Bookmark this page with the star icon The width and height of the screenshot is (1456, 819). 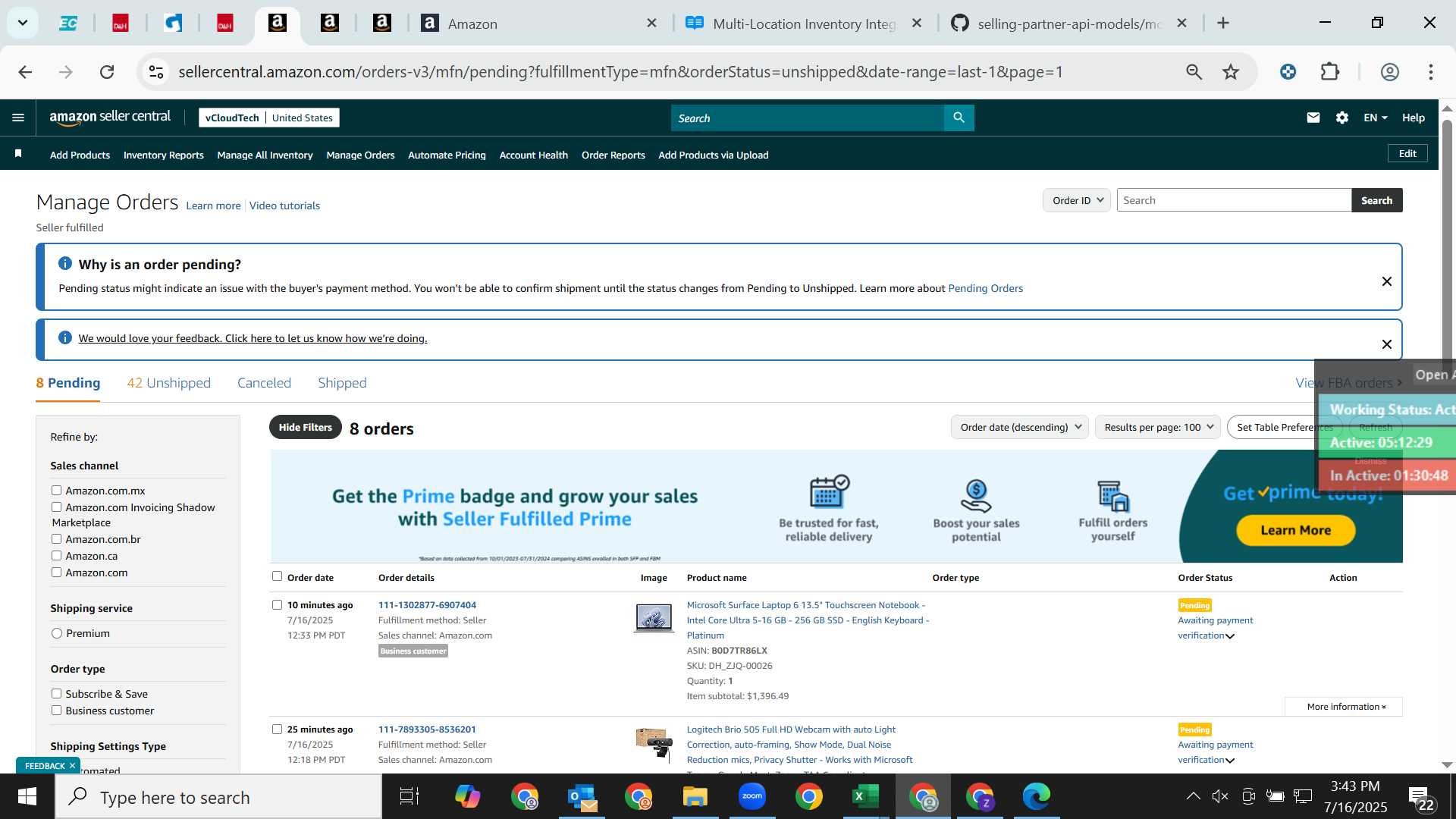(x=1230, y=72)
